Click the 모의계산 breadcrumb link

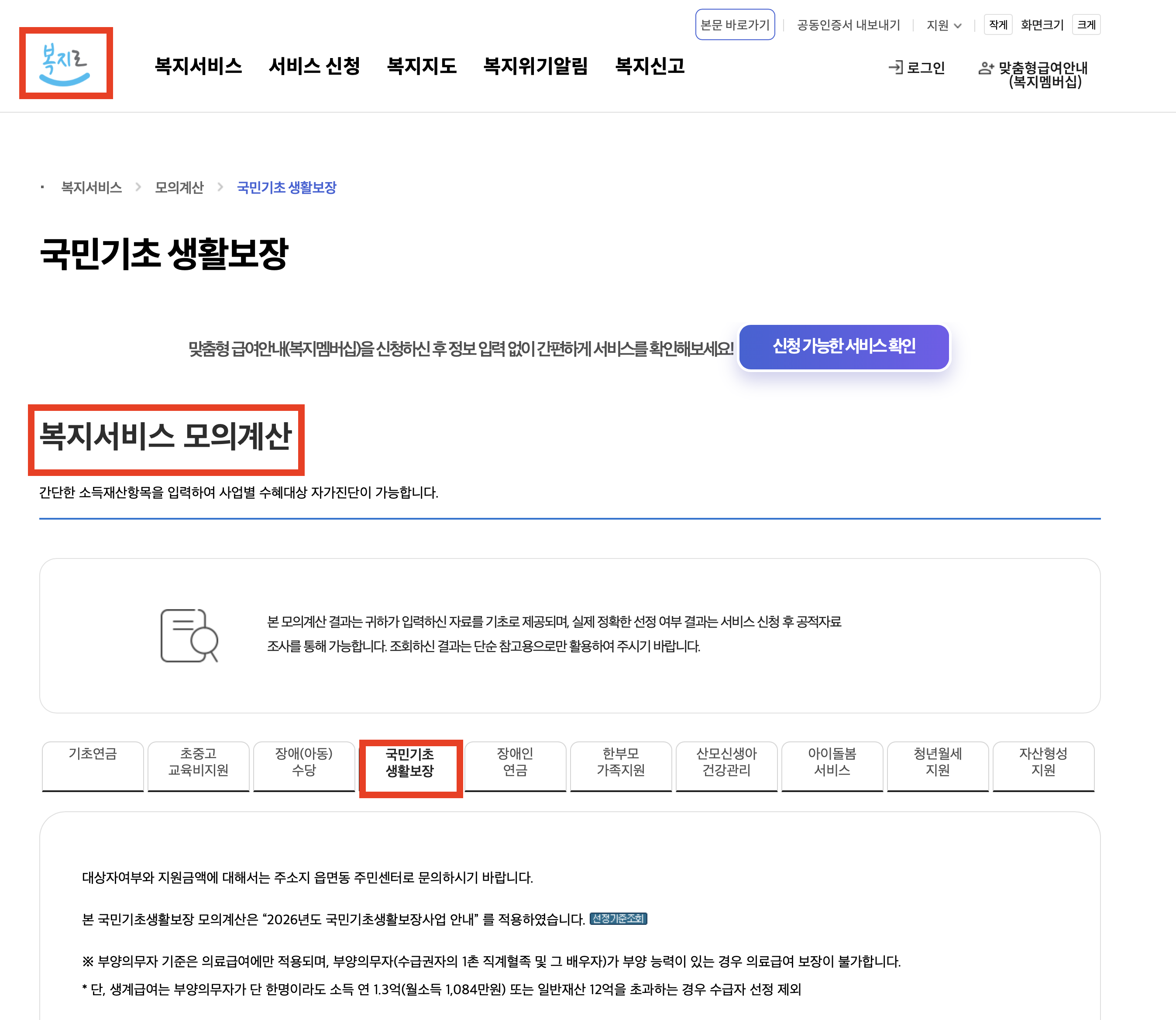[179, 187]
